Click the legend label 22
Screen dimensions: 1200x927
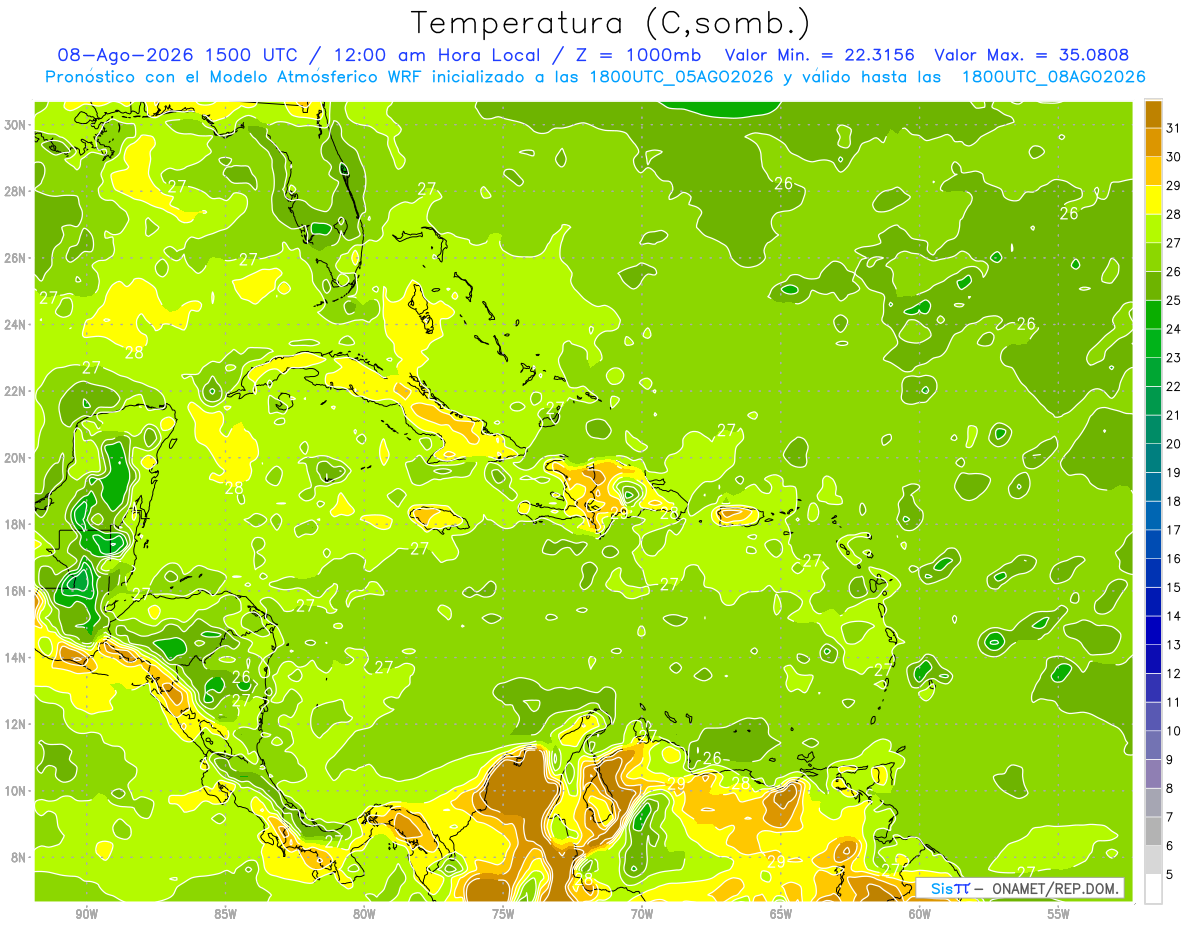(1173, 386)
